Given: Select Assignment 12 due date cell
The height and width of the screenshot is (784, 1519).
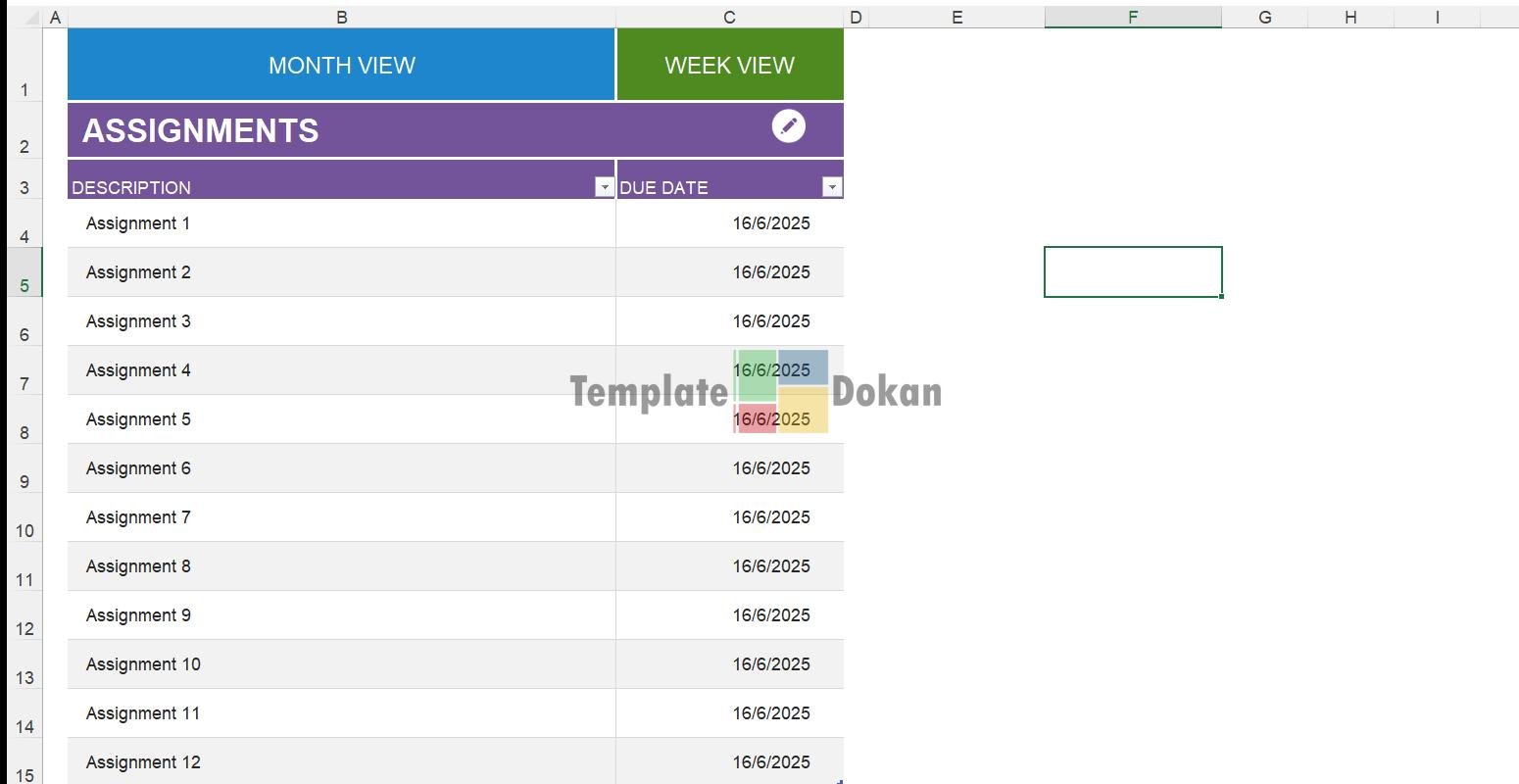Looking at the screenshot, I should (x=729, y=761).
